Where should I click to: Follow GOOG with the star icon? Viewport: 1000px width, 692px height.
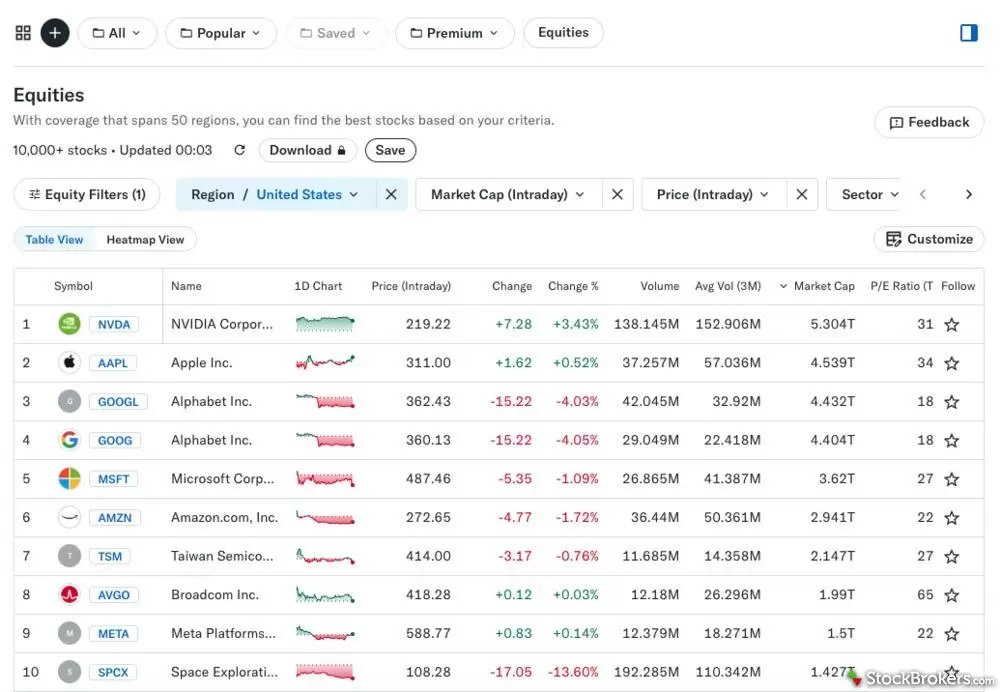tap(952, 441)
